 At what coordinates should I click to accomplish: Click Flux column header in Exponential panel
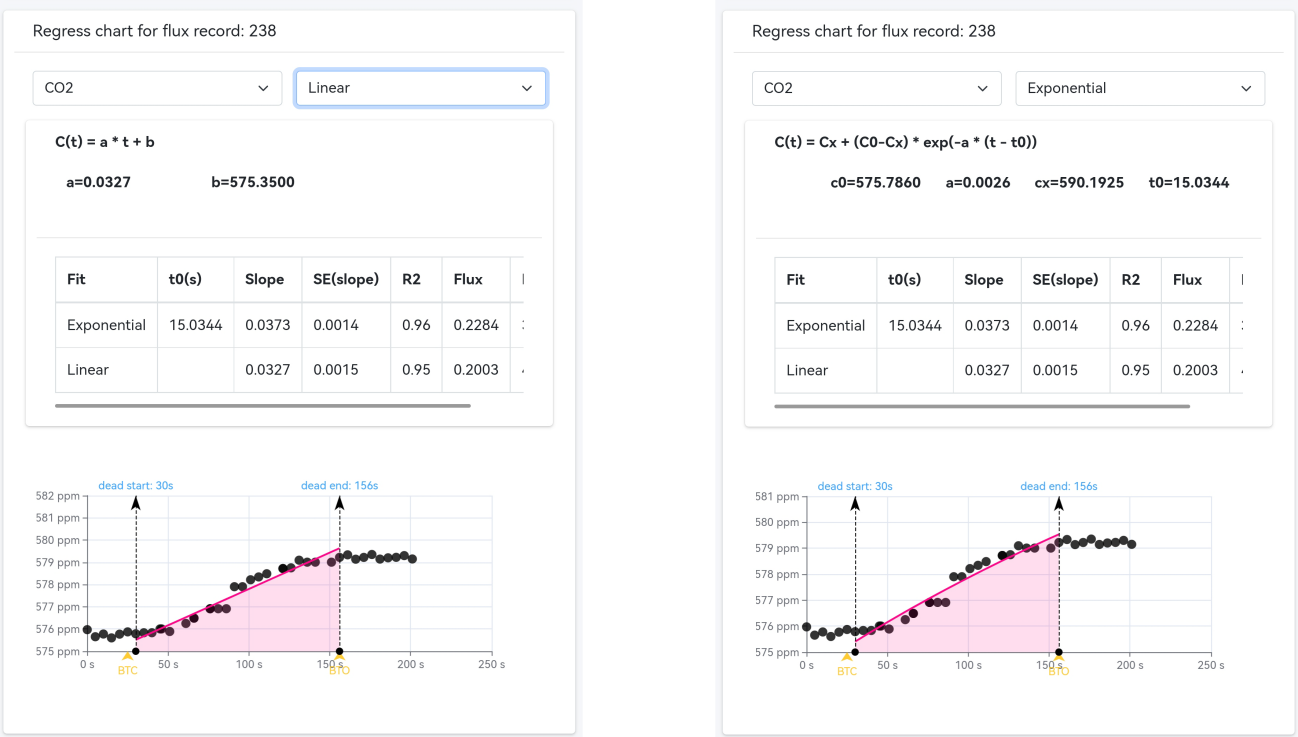click(x=1187, y=280)
